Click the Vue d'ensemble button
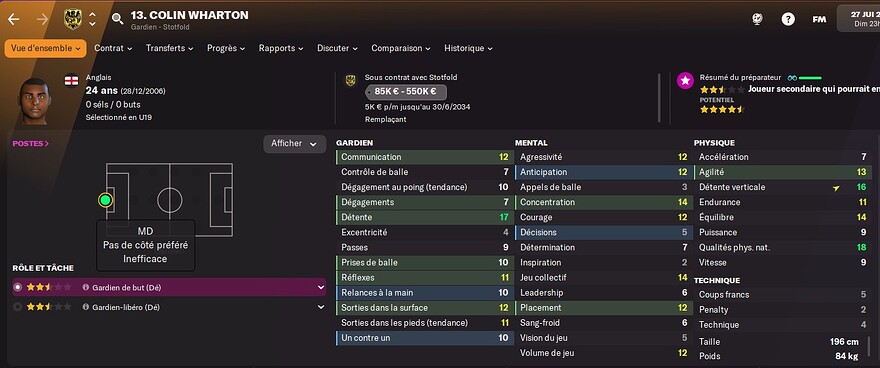This screenshot has height=368, width=880. (45, 48)
